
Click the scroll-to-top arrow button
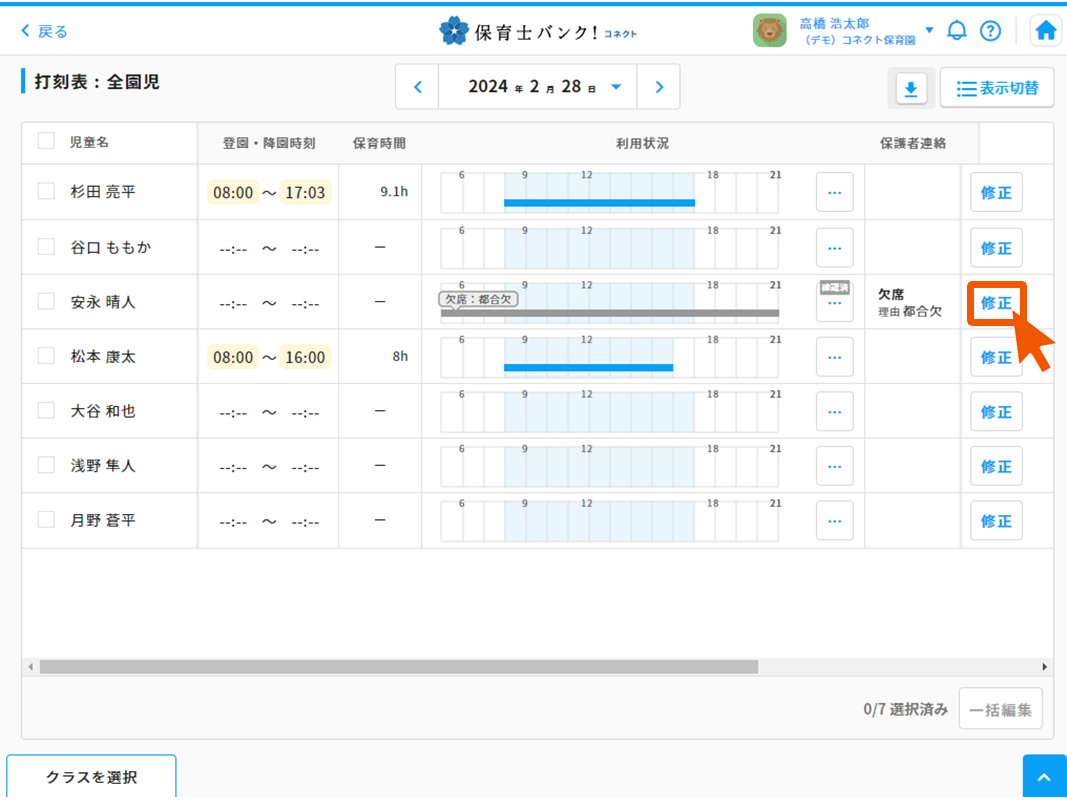(x=1044, y=778)
